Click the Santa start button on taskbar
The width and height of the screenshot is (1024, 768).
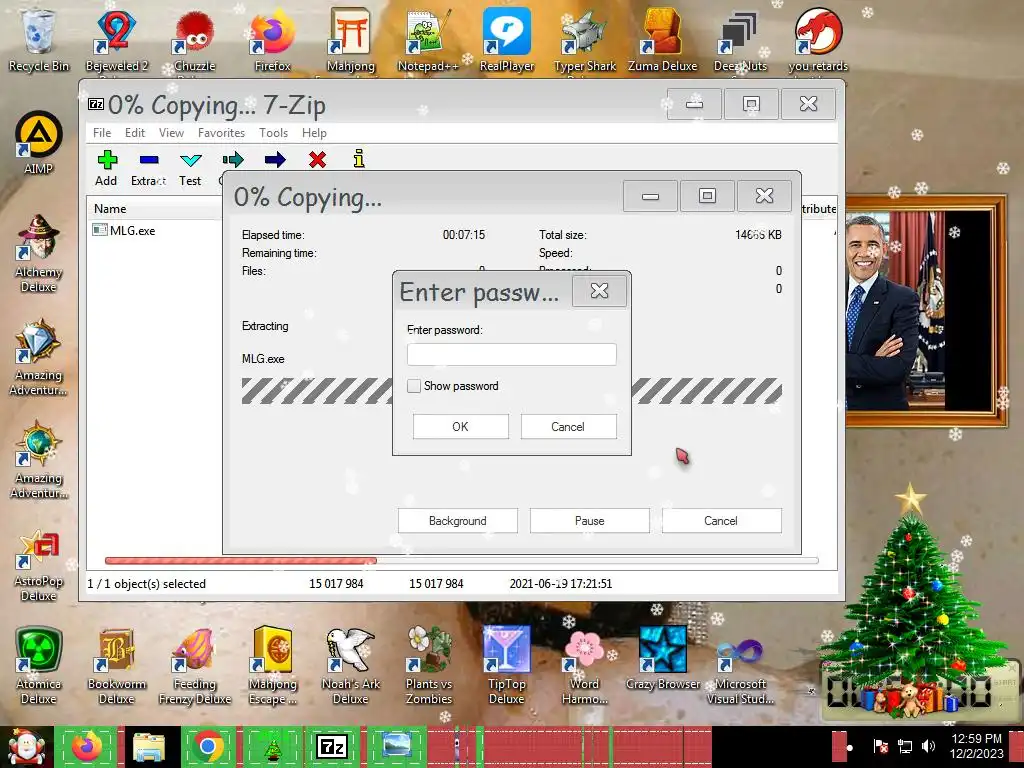(x=26, y=746)
